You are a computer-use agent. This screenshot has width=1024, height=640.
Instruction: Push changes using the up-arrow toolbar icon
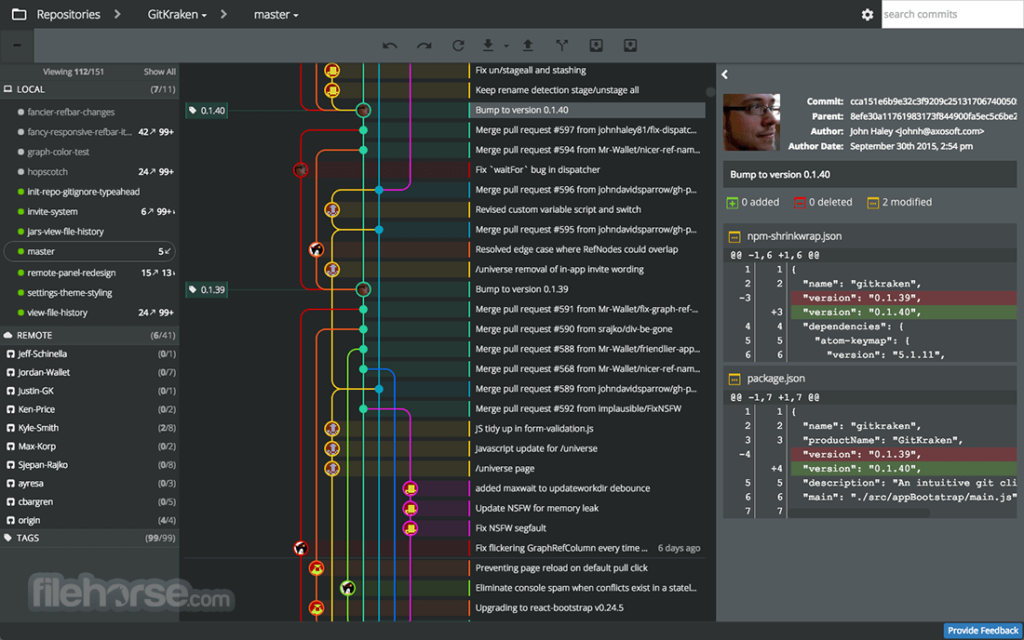528,45
